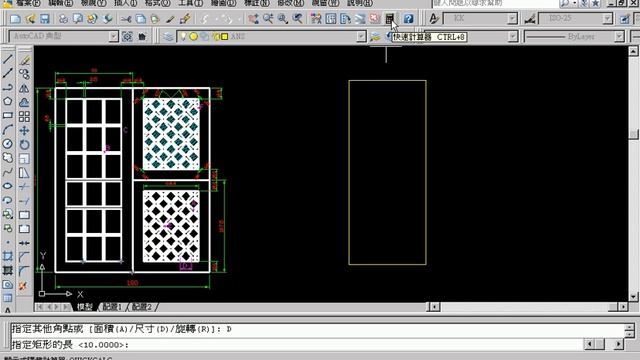Toggle layer lock padlock icon
The width and height of the screenshot is (640, 360).
pos(215,37)
